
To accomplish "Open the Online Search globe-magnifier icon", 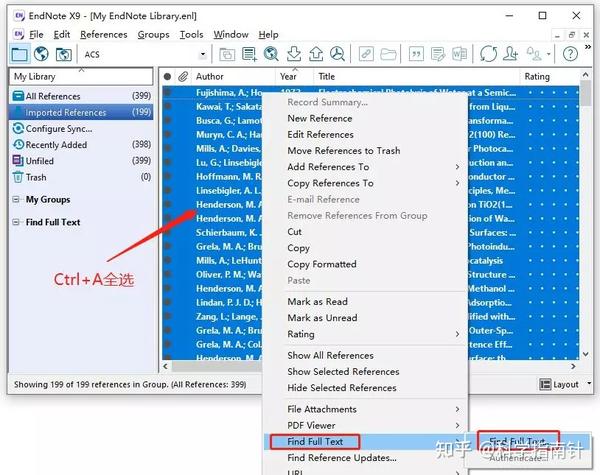I will pyautogui.click(x=271, y=54).
